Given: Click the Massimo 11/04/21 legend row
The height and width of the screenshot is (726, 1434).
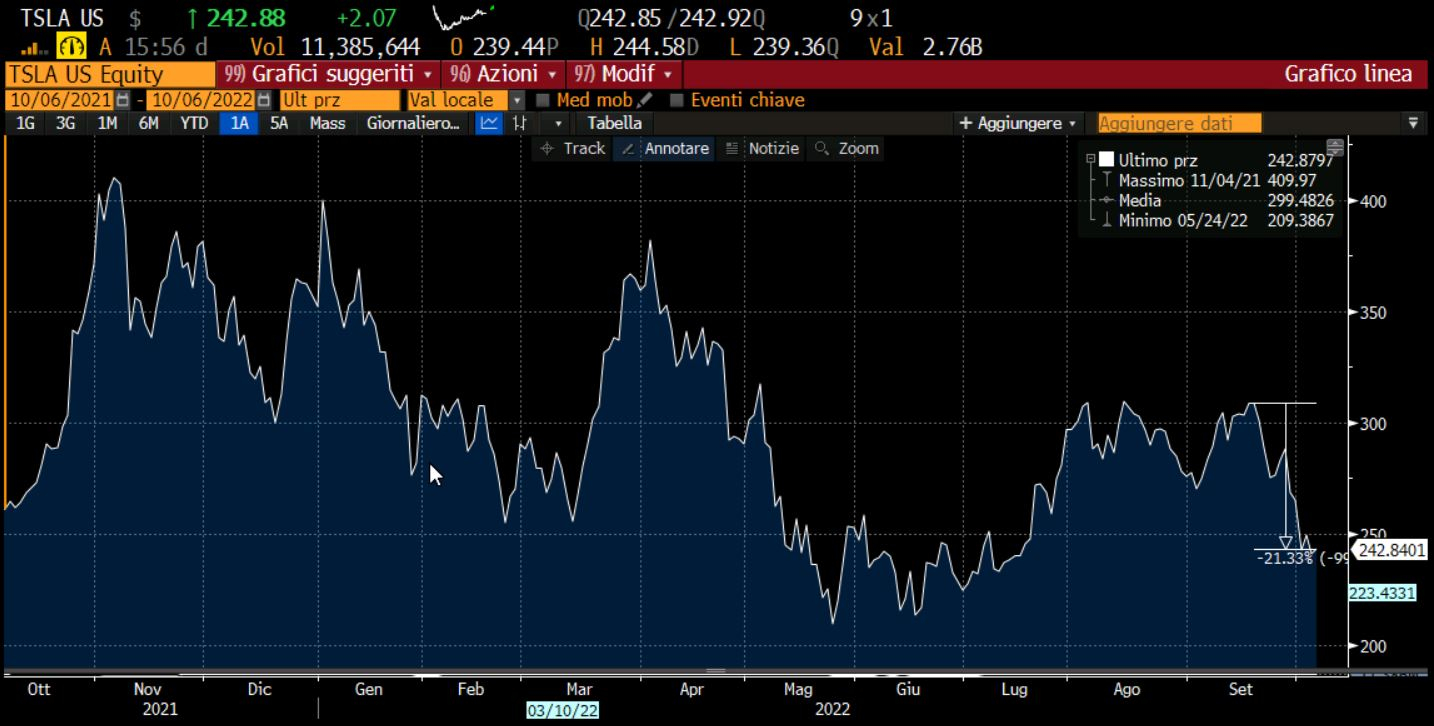Looking at the screenshot, I should 1226,180.
